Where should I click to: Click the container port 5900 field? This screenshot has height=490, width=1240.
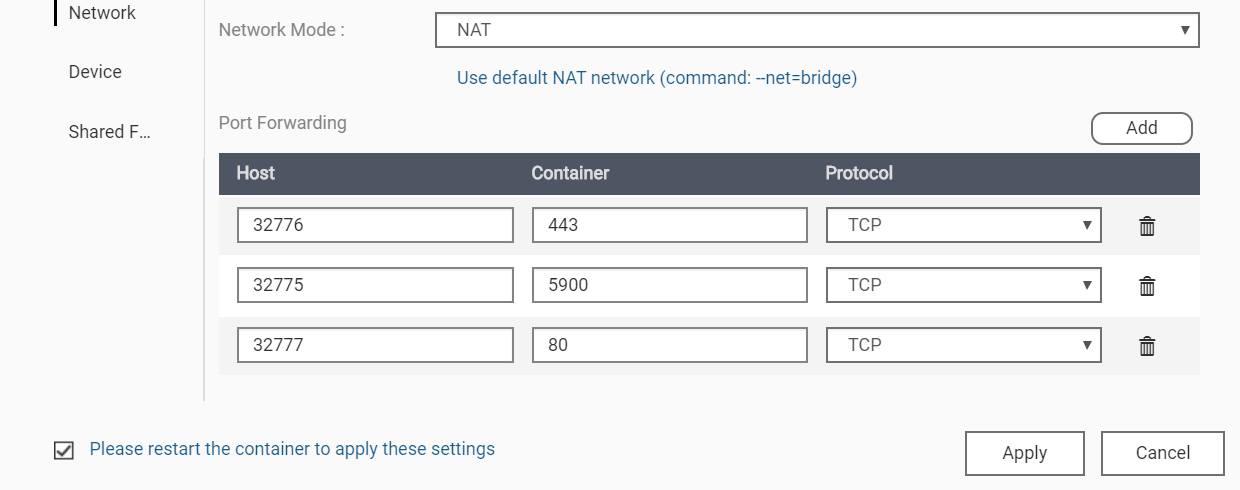tap(669, 285)
